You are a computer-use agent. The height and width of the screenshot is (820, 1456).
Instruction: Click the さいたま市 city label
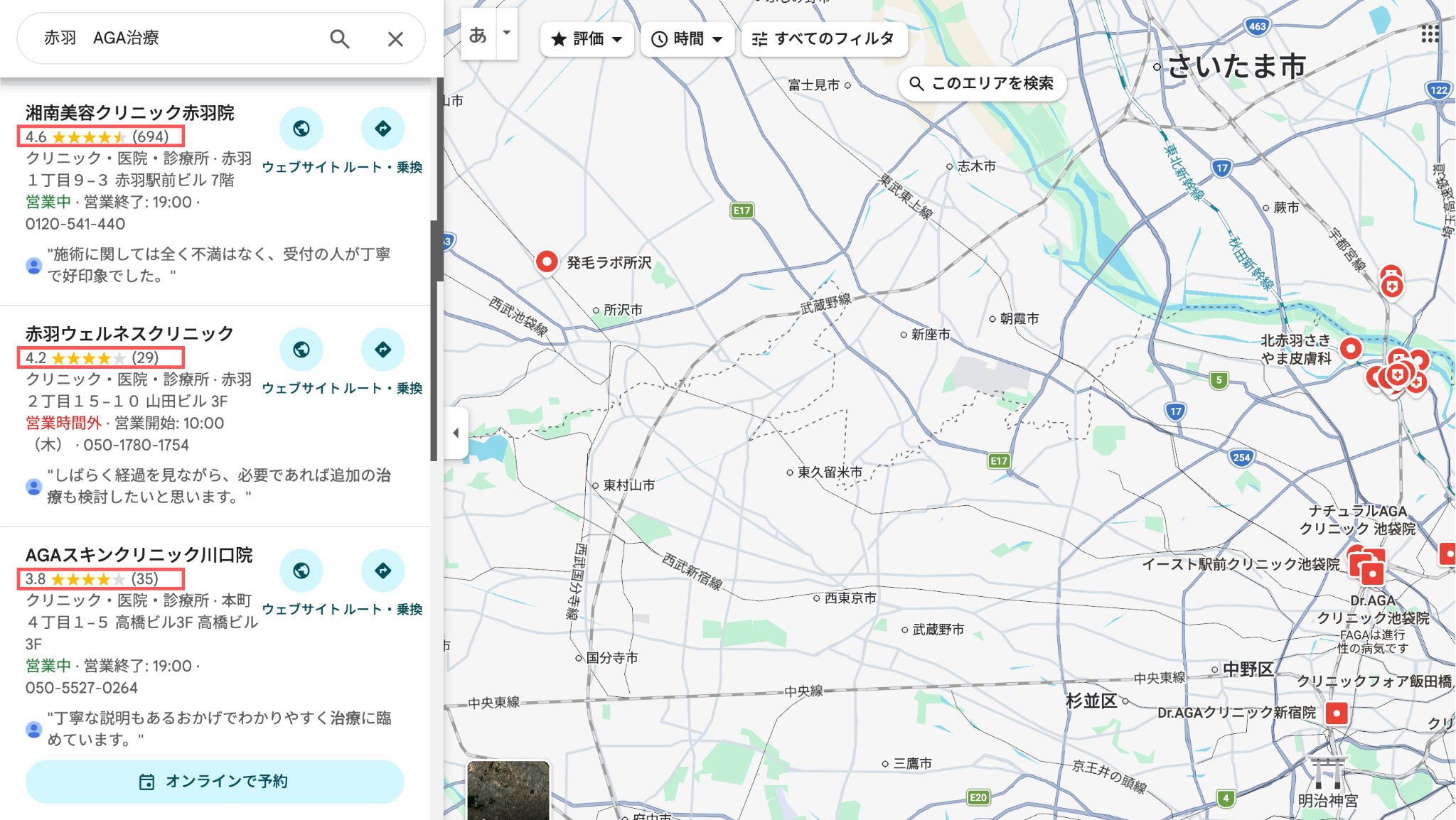point(1236,66)
